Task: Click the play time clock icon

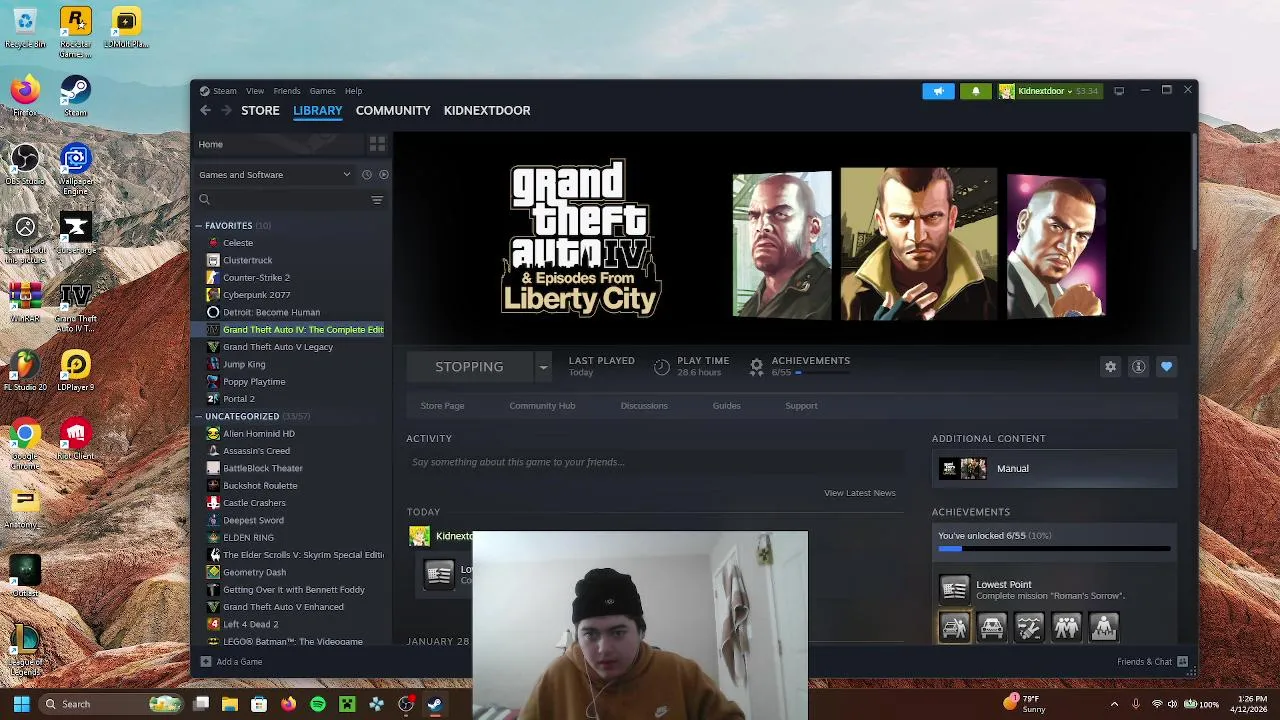Action: (x=661, y=367)
